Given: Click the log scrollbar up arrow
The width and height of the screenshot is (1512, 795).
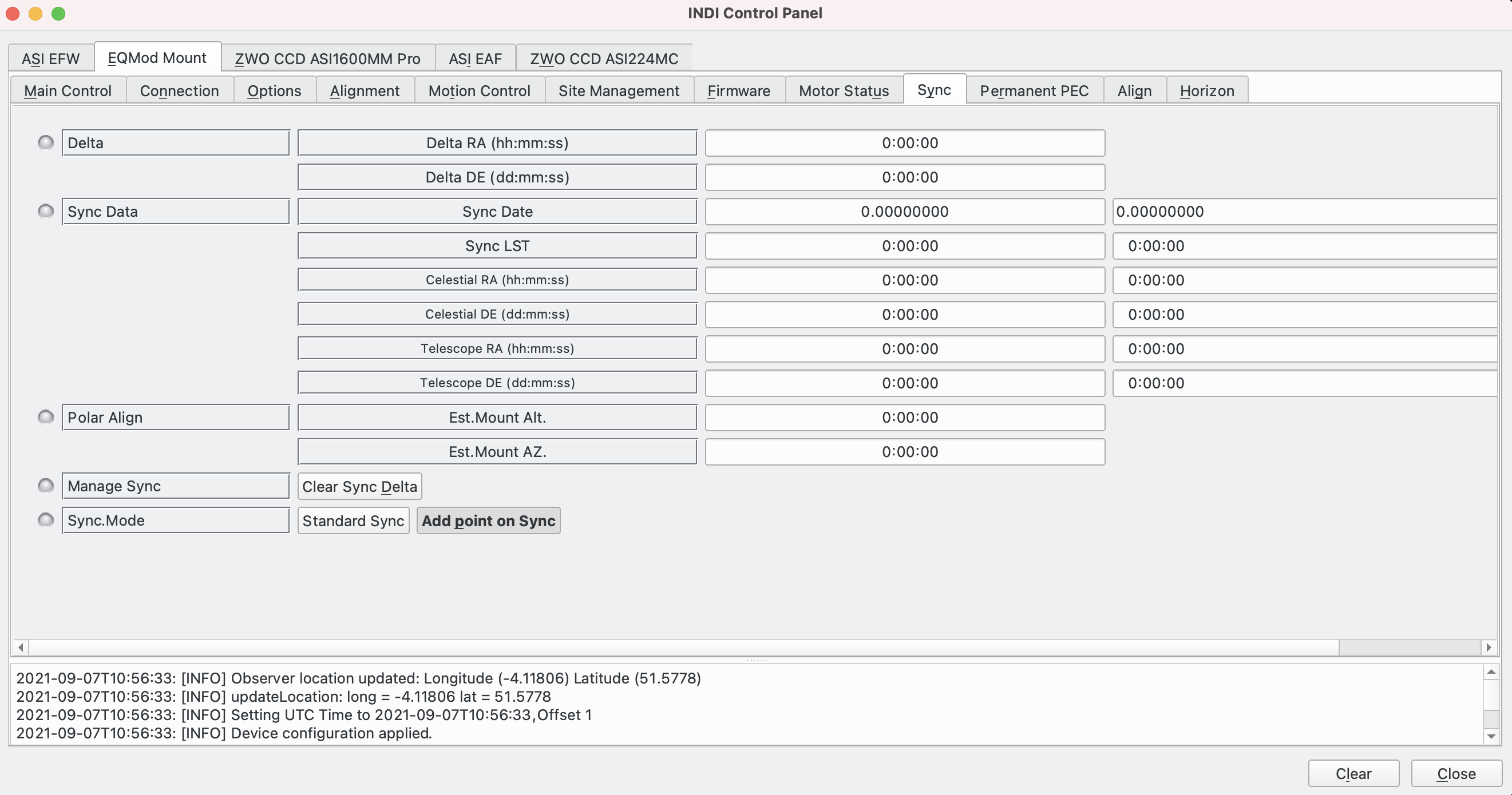Looking at the screenshot, I should 1491,672.
